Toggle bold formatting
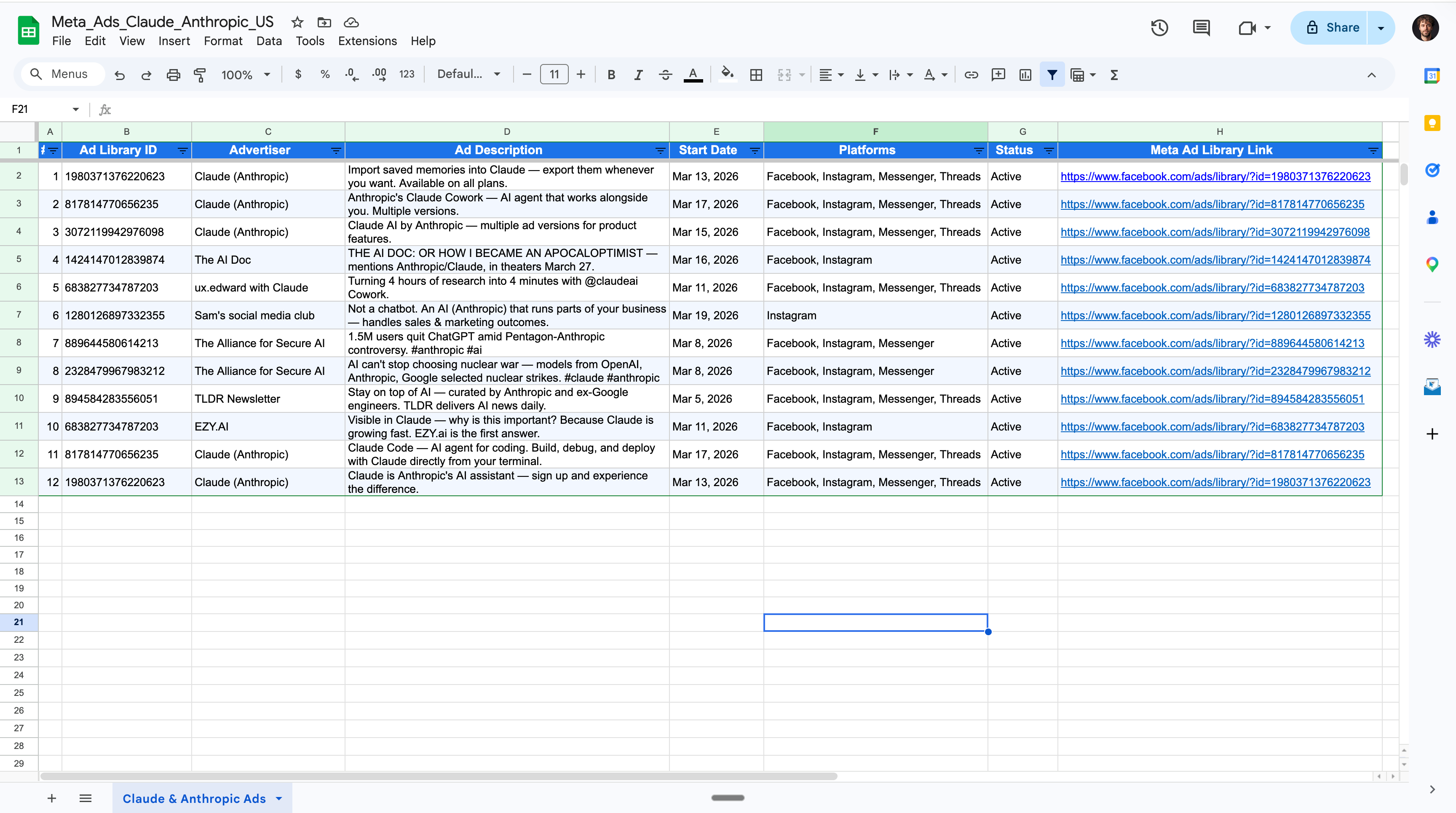The image size is (1456, 813). 611,75
